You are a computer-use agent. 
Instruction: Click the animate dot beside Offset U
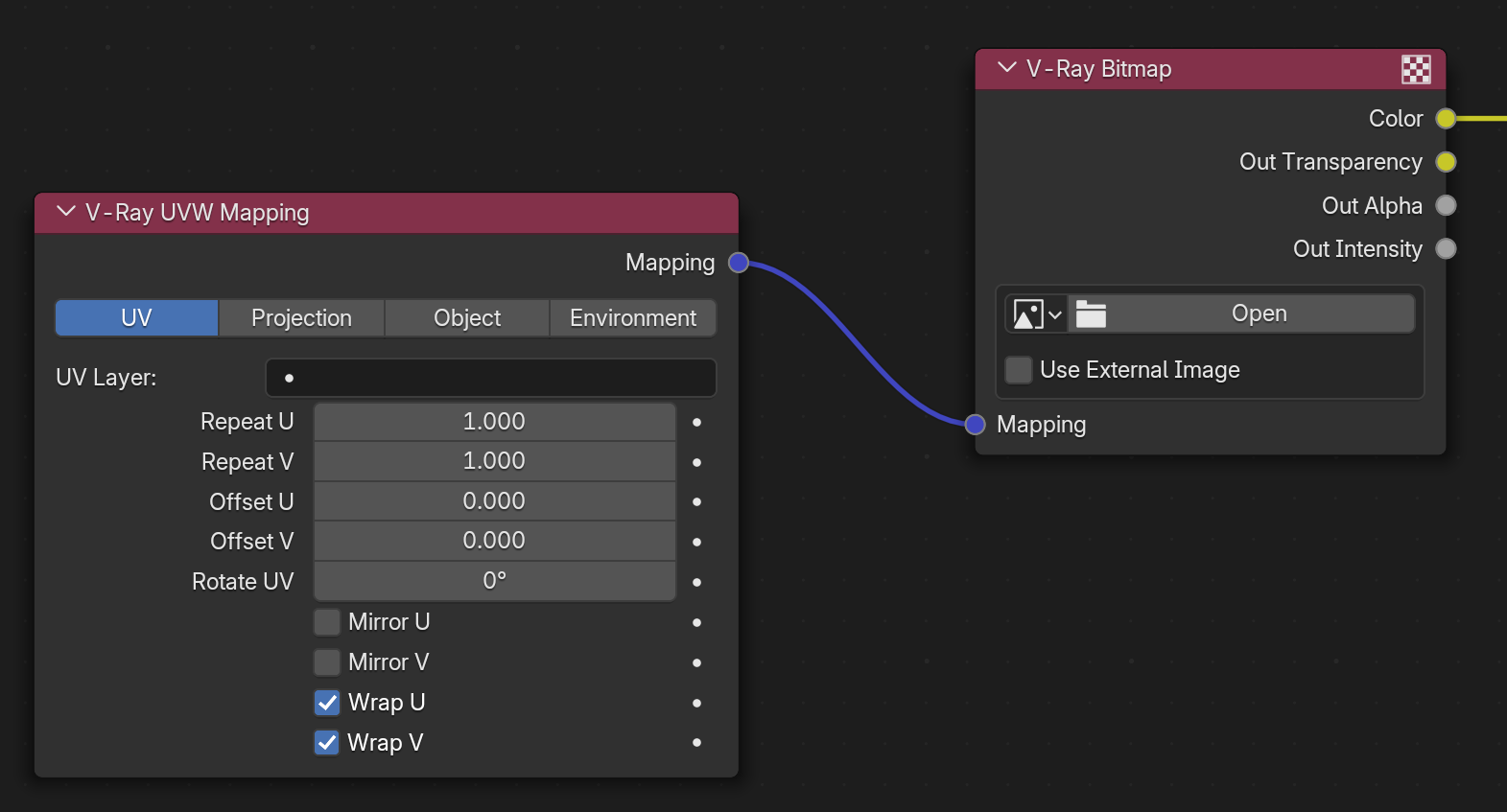click(x=696, y=501)
